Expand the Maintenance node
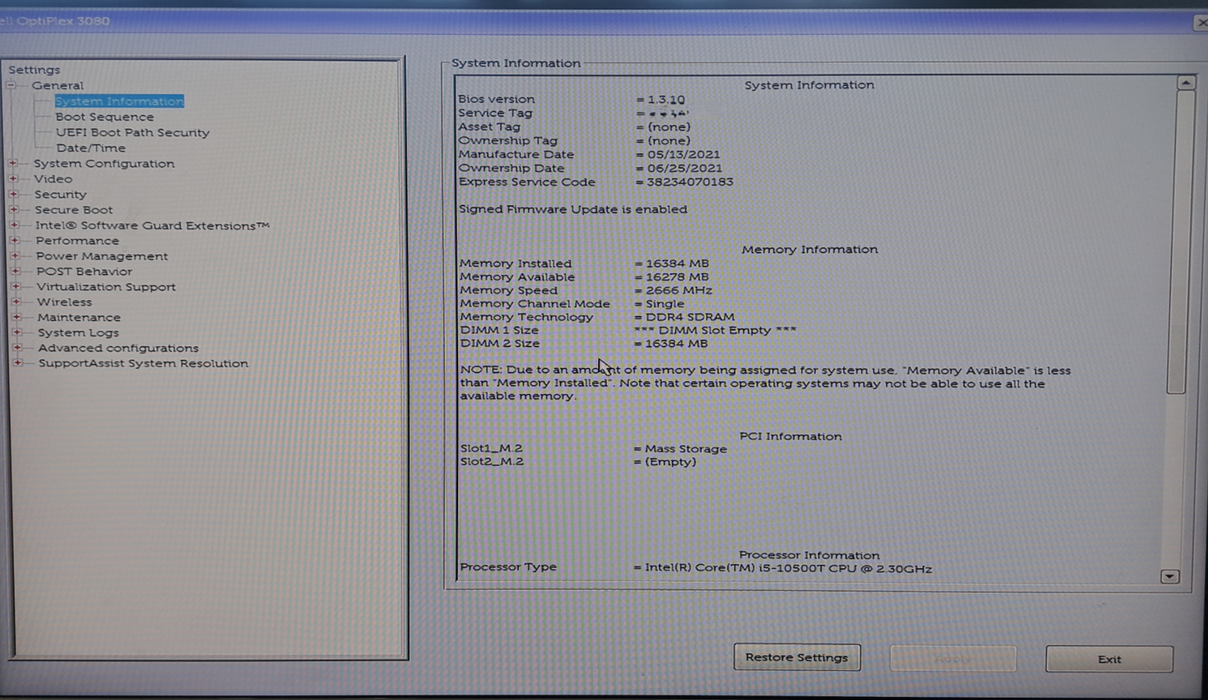Image resolution: width=1208 pixels, height=700 pixels. point(16,318)
